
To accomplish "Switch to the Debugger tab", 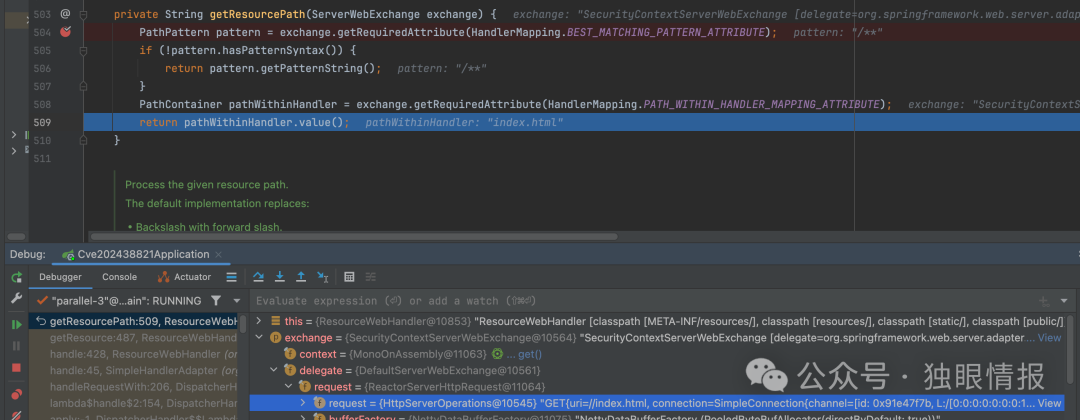I will point(60,277).
